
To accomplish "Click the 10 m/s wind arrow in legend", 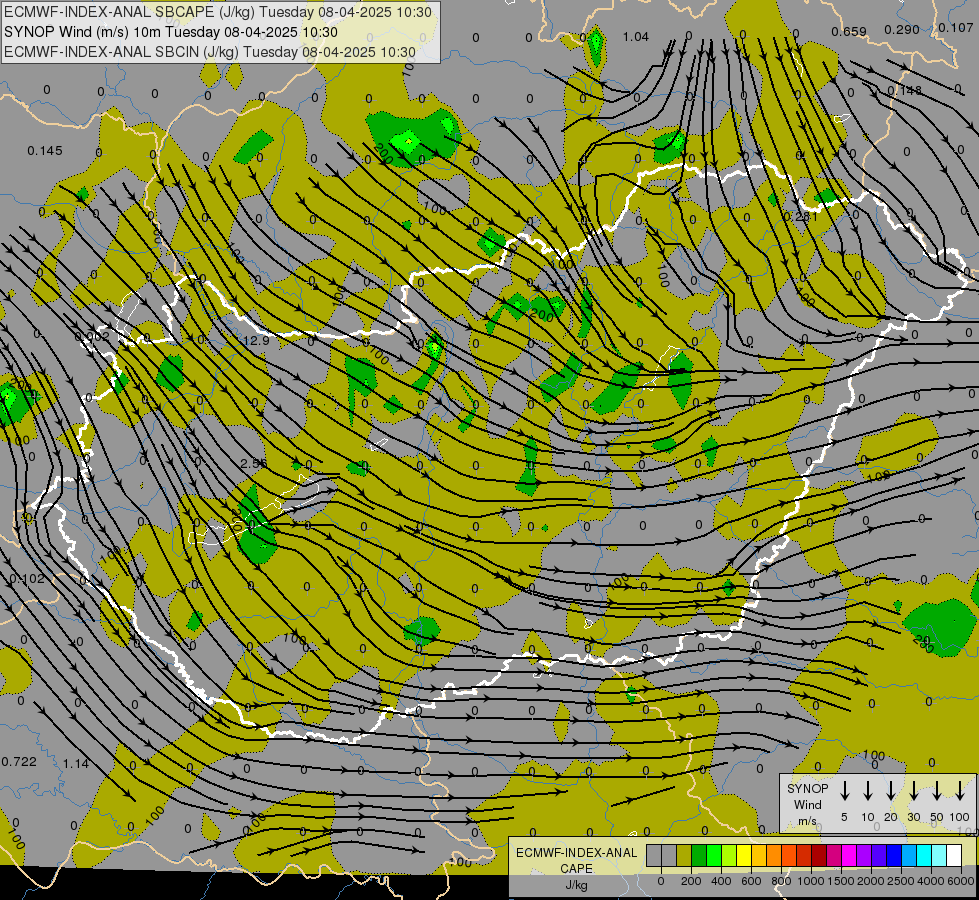I will pyautogui.click(x=867, y=791).
